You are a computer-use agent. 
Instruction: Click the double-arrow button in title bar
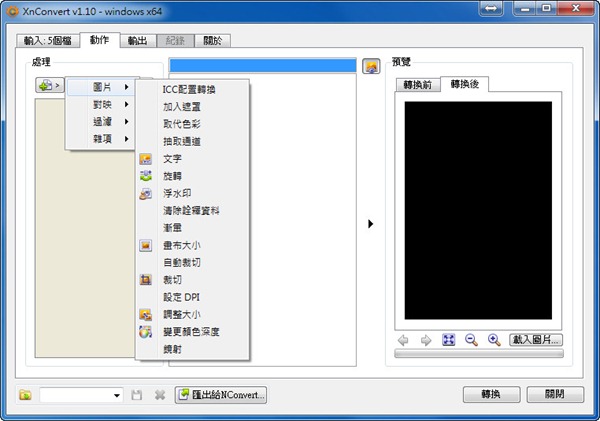pyautogui.click(x=491, y=8)
